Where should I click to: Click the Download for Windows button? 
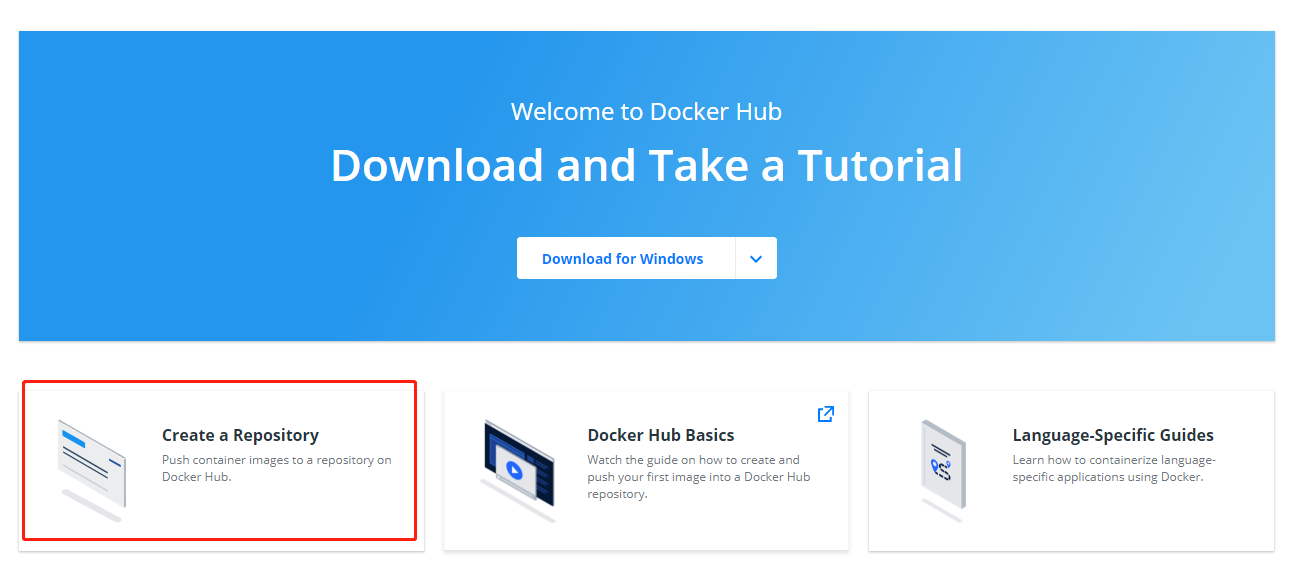622,258
